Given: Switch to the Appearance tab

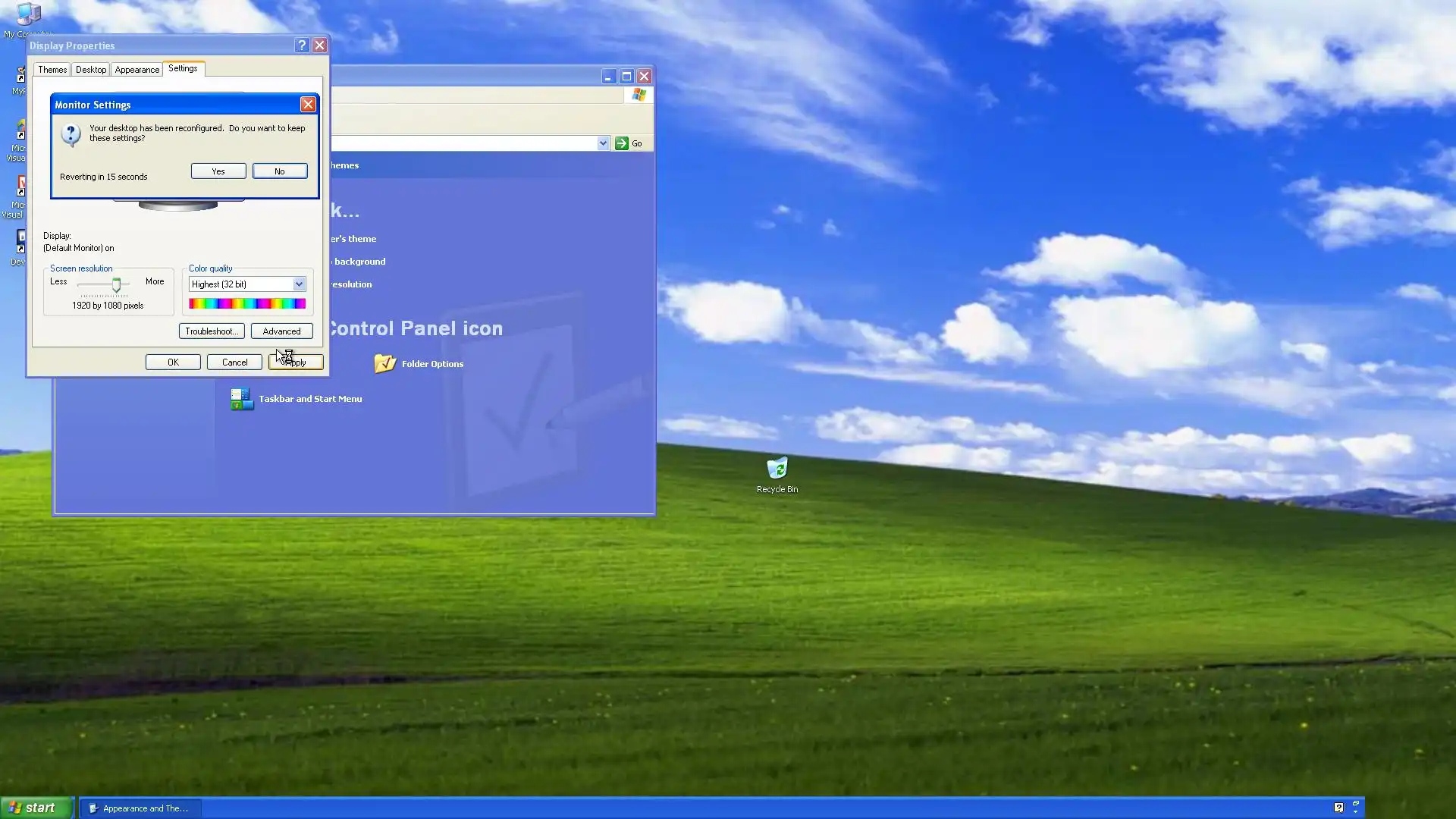Looking at the screenshot, I should 137,70.
